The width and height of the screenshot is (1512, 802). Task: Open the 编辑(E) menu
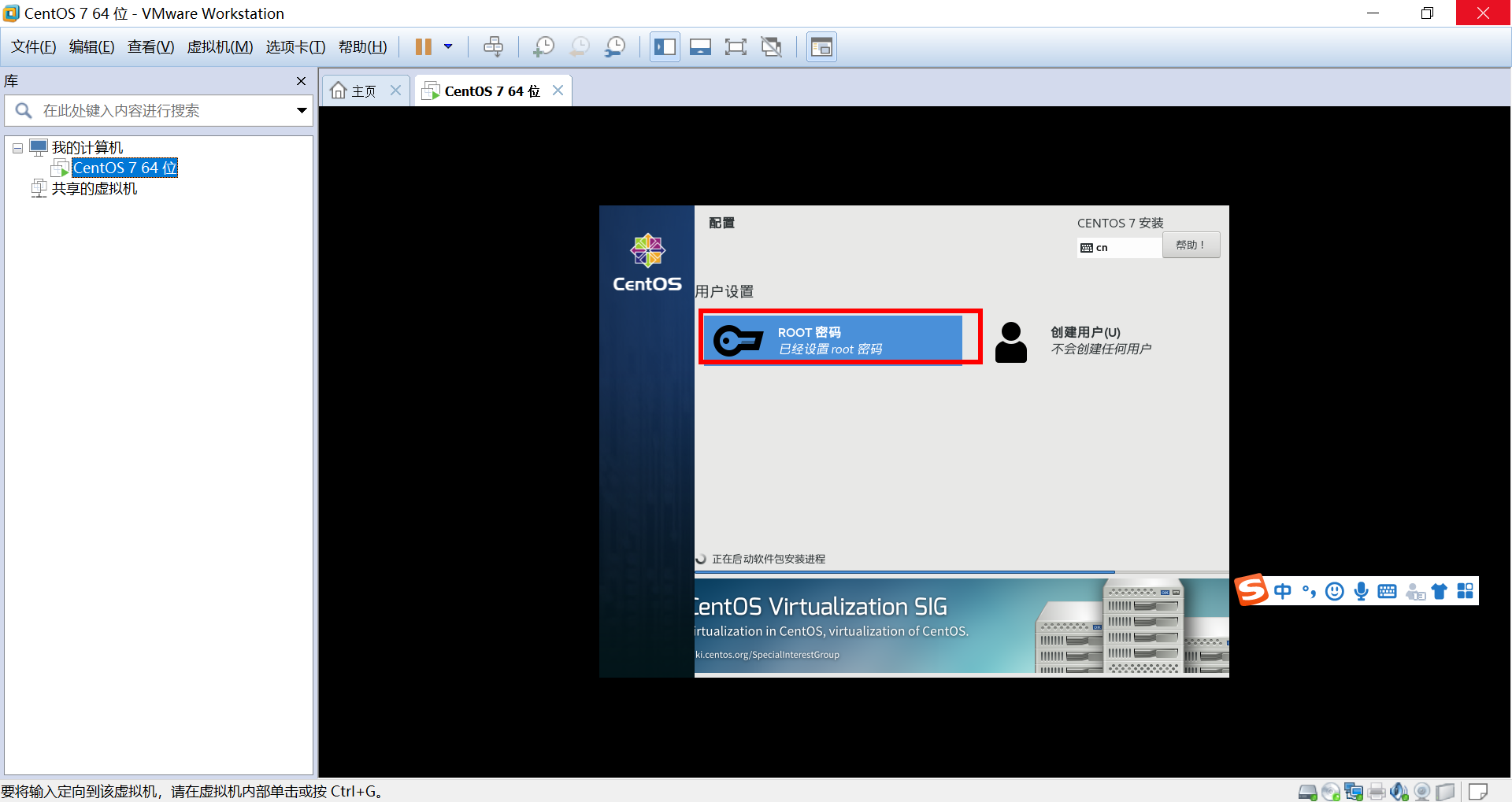[x=92, y=47]
